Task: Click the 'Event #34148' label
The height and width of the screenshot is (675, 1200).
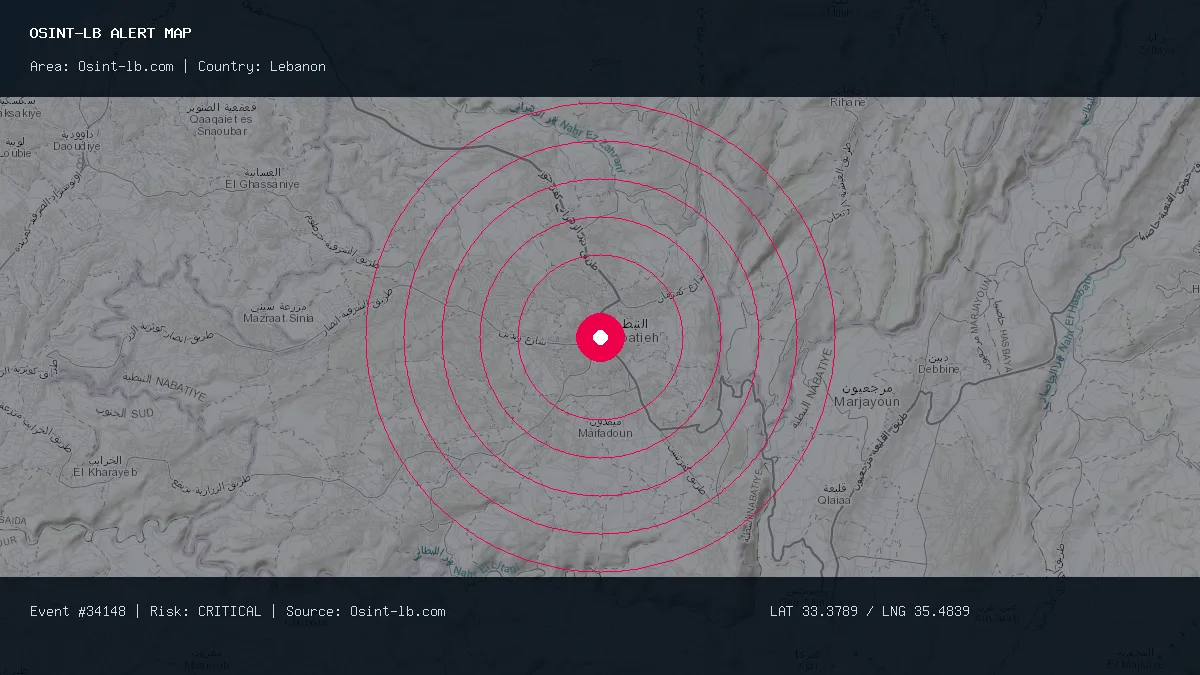Action: pyautogui.click(x=78, y=611)
